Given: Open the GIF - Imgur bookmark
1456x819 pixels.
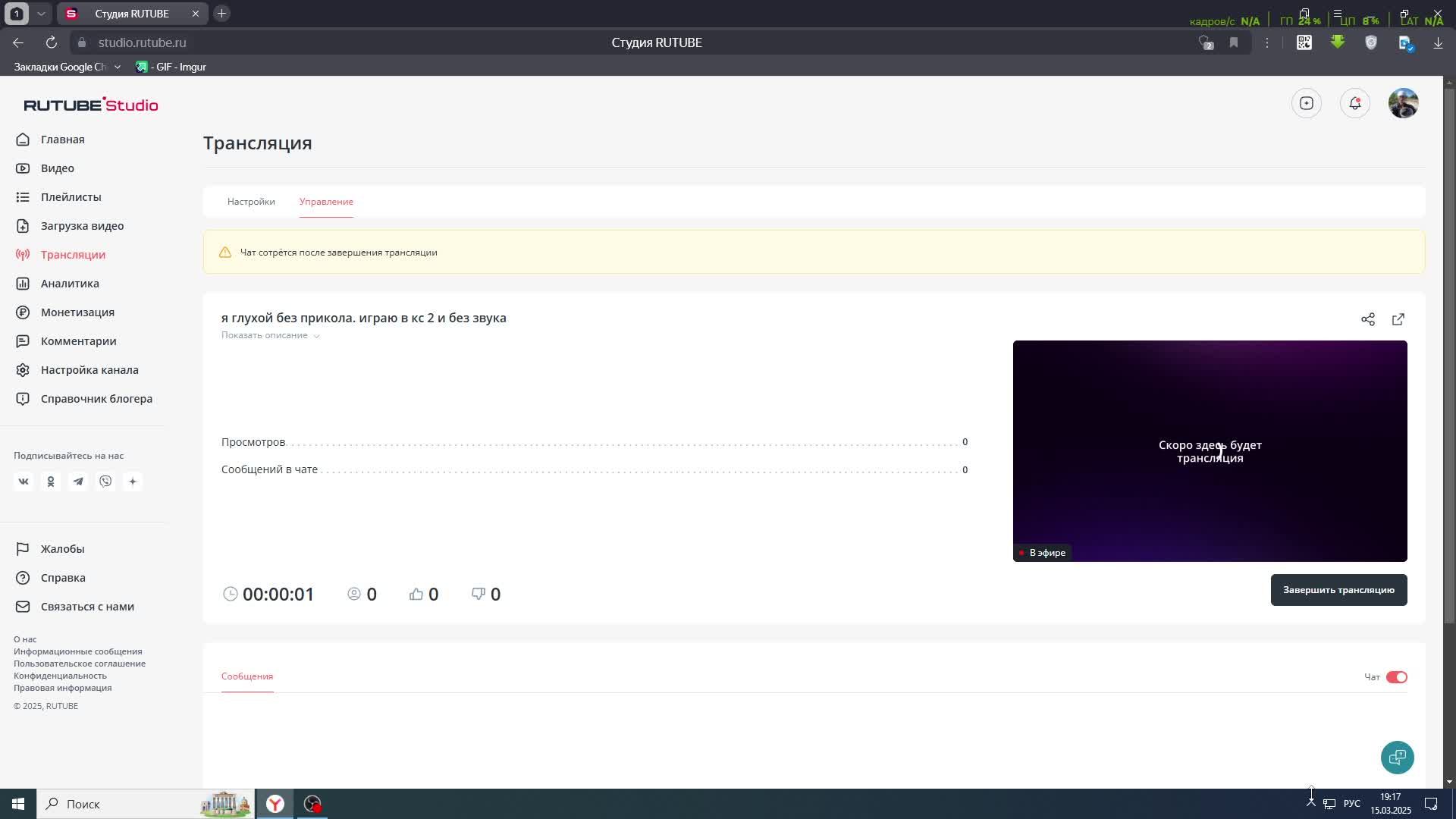Looking at the screenshot, I should pos(171,67).
